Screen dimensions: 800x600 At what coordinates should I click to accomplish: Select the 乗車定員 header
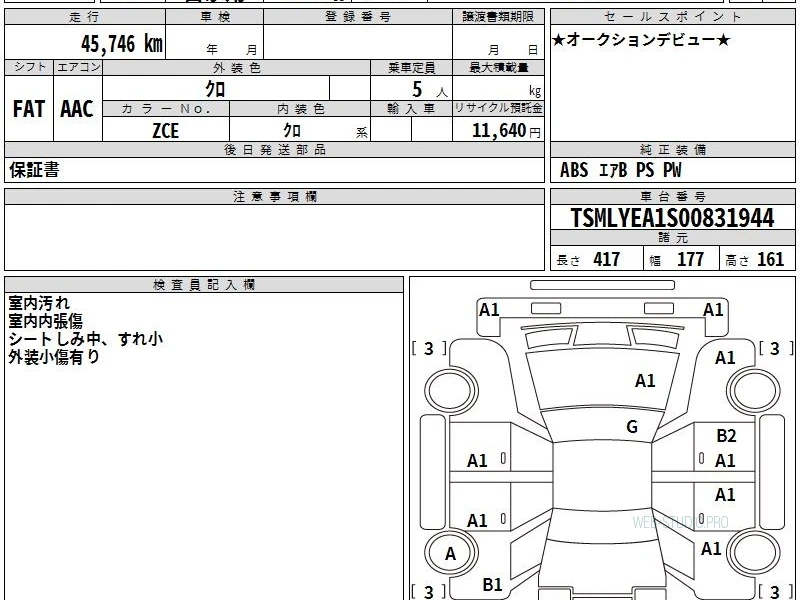tap(411, 67)
